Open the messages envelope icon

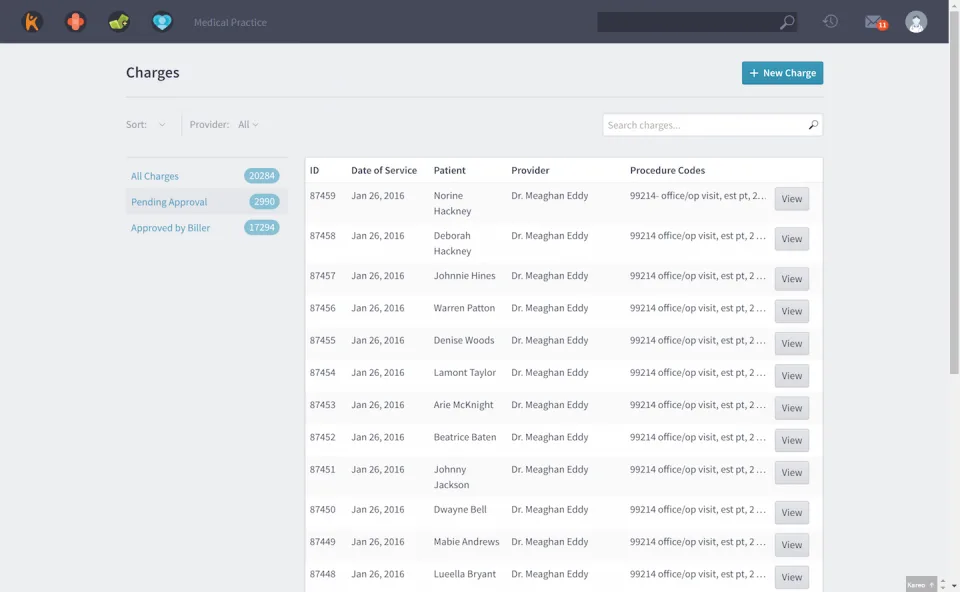tap(876, 23)
